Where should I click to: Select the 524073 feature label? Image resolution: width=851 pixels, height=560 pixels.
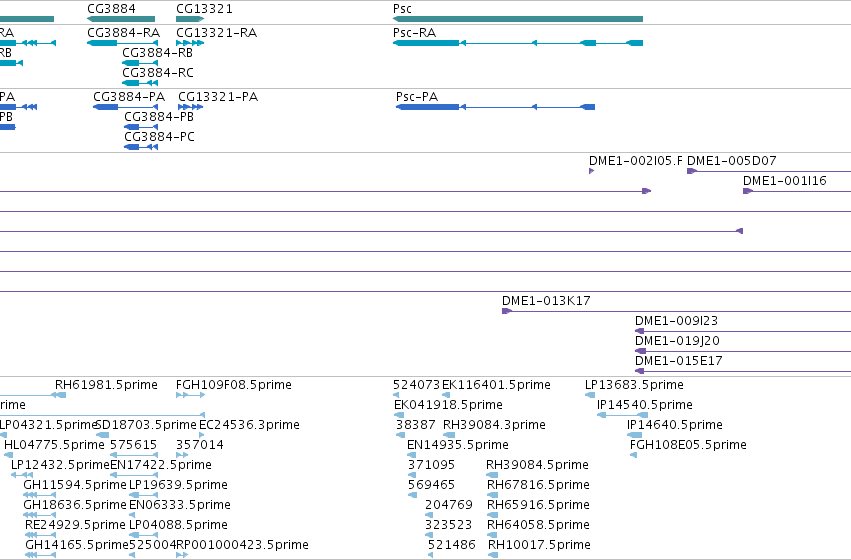click(x=416, y=385)
